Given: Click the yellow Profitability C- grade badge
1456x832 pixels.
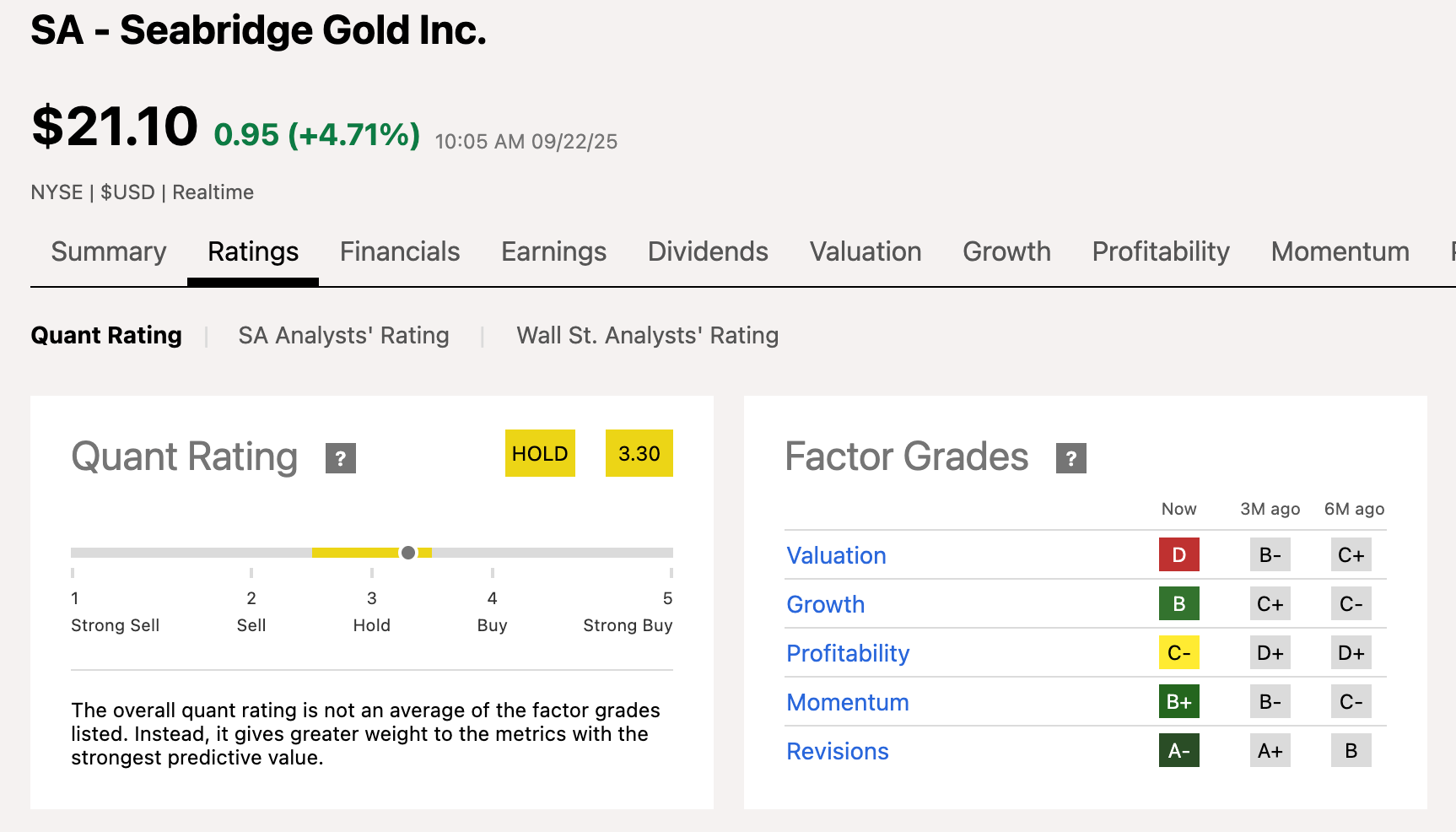Looking at the screenshot, I should [x=1178, y=653].
